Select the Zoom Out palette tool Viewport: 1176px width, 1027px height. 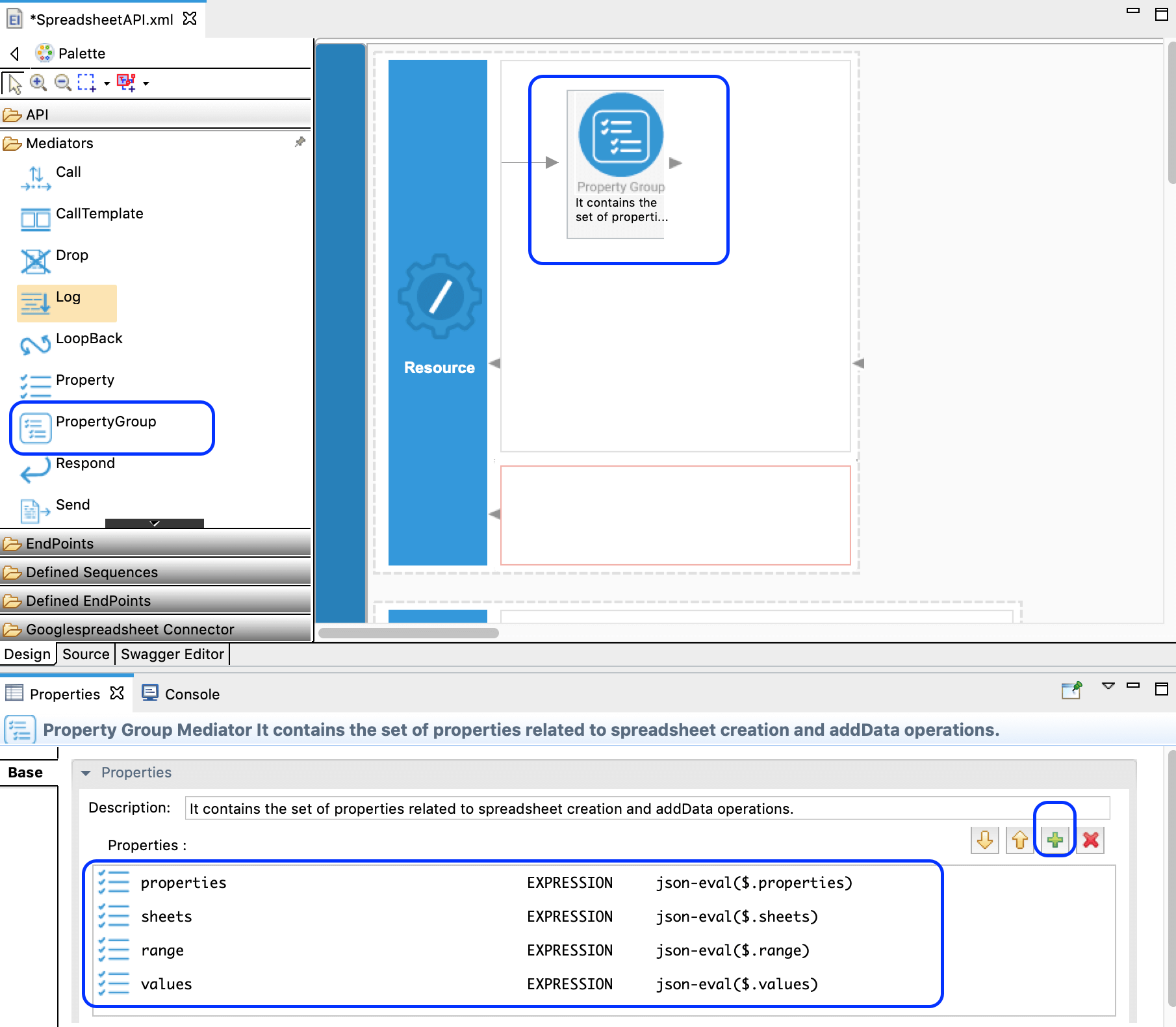62,83
